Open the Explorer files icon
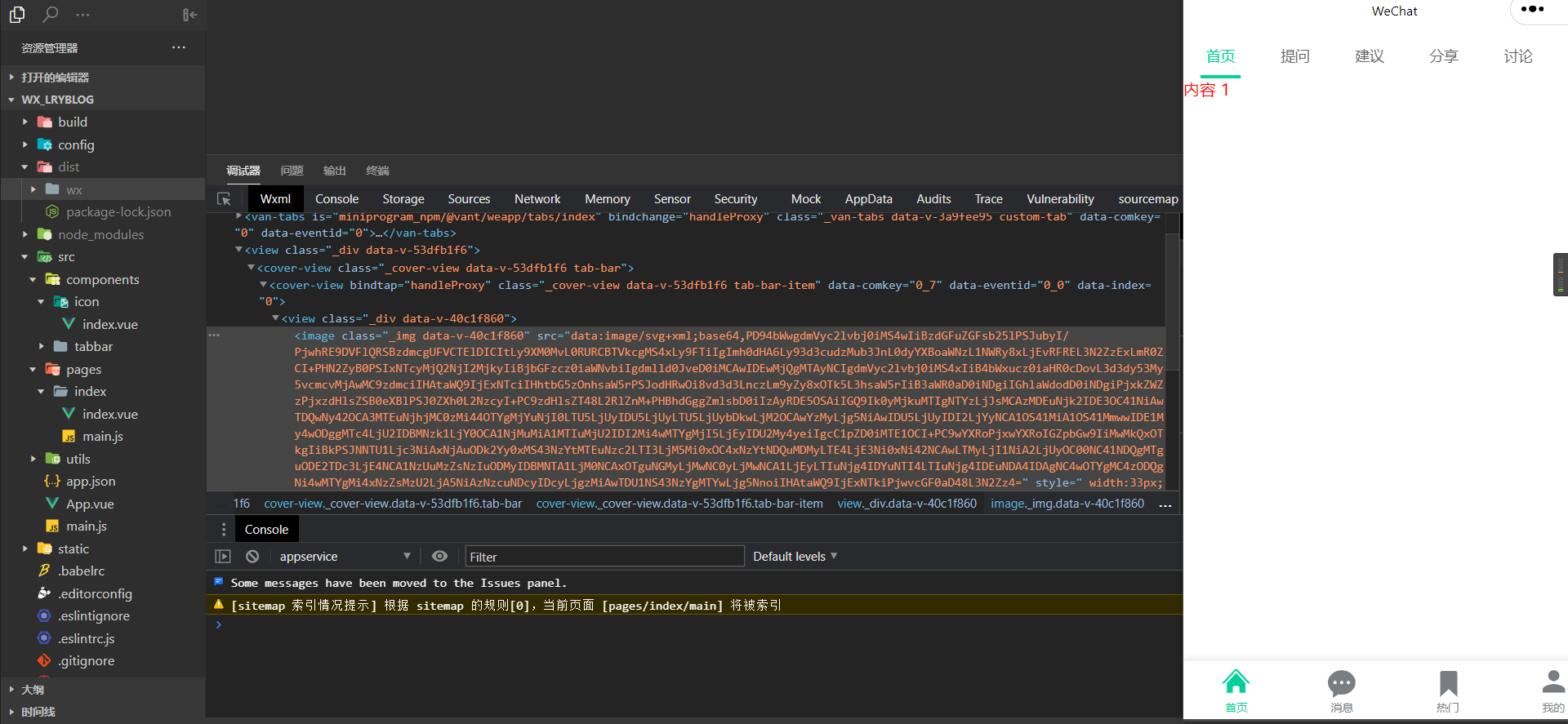The width and height of the screenshot is (1568, 724). tap(16, 14)
